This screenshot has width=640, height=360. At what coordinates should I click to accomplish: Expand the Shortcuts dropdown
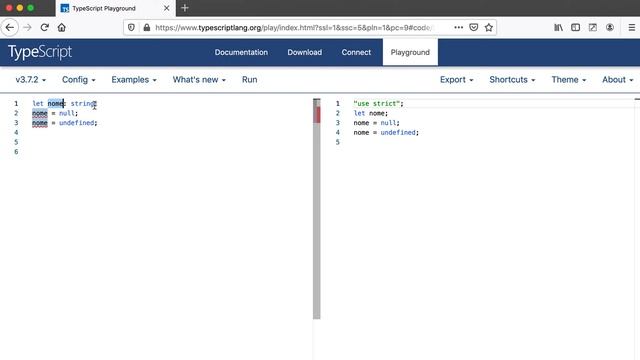point(512,80)
